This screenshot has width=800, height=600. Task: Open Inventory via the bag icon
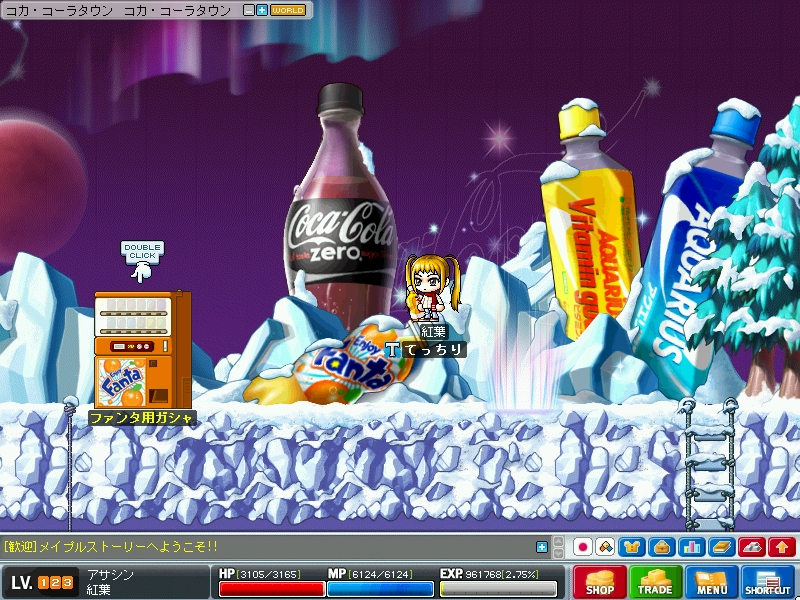coord(662,547)
